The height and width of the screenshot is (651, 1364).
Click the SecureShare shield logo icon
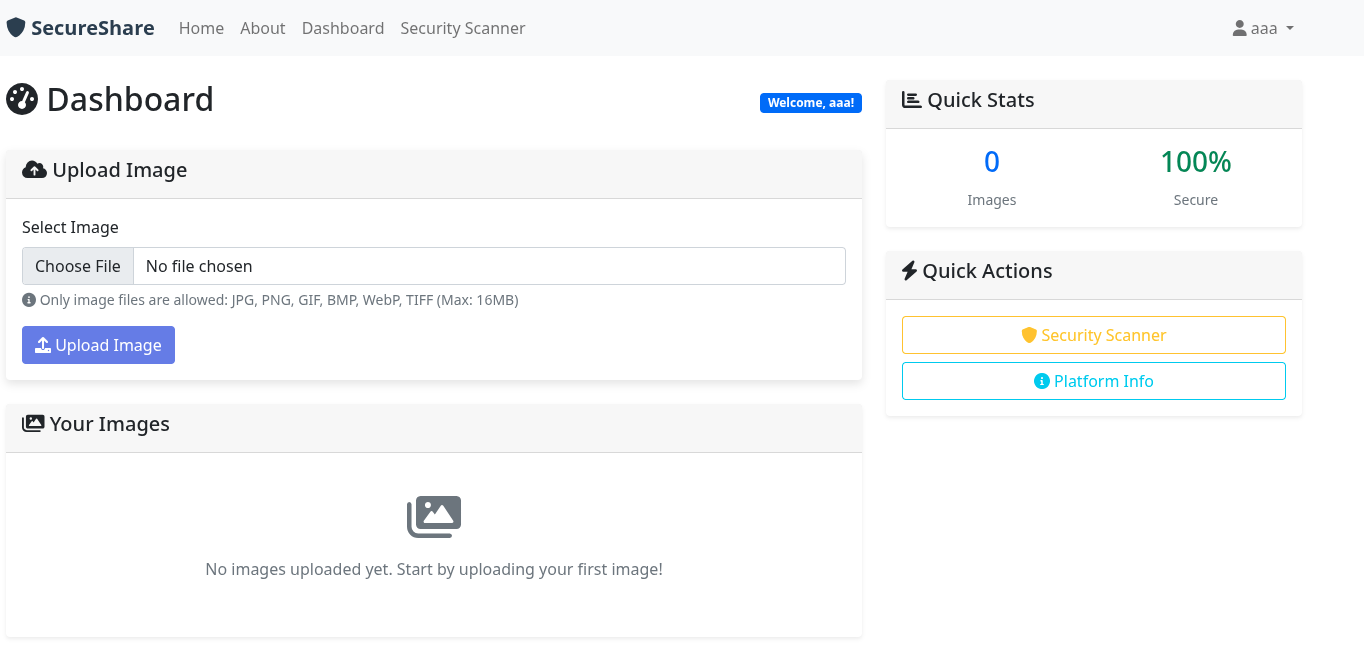(16, 28)
